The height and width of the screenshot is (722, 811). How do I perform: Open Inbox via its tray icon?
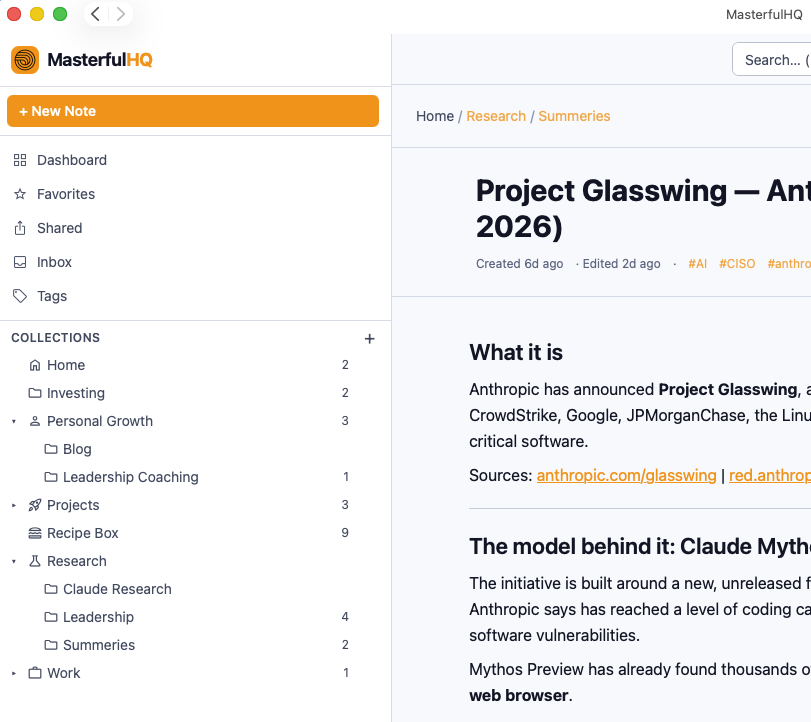coord(20,262)
